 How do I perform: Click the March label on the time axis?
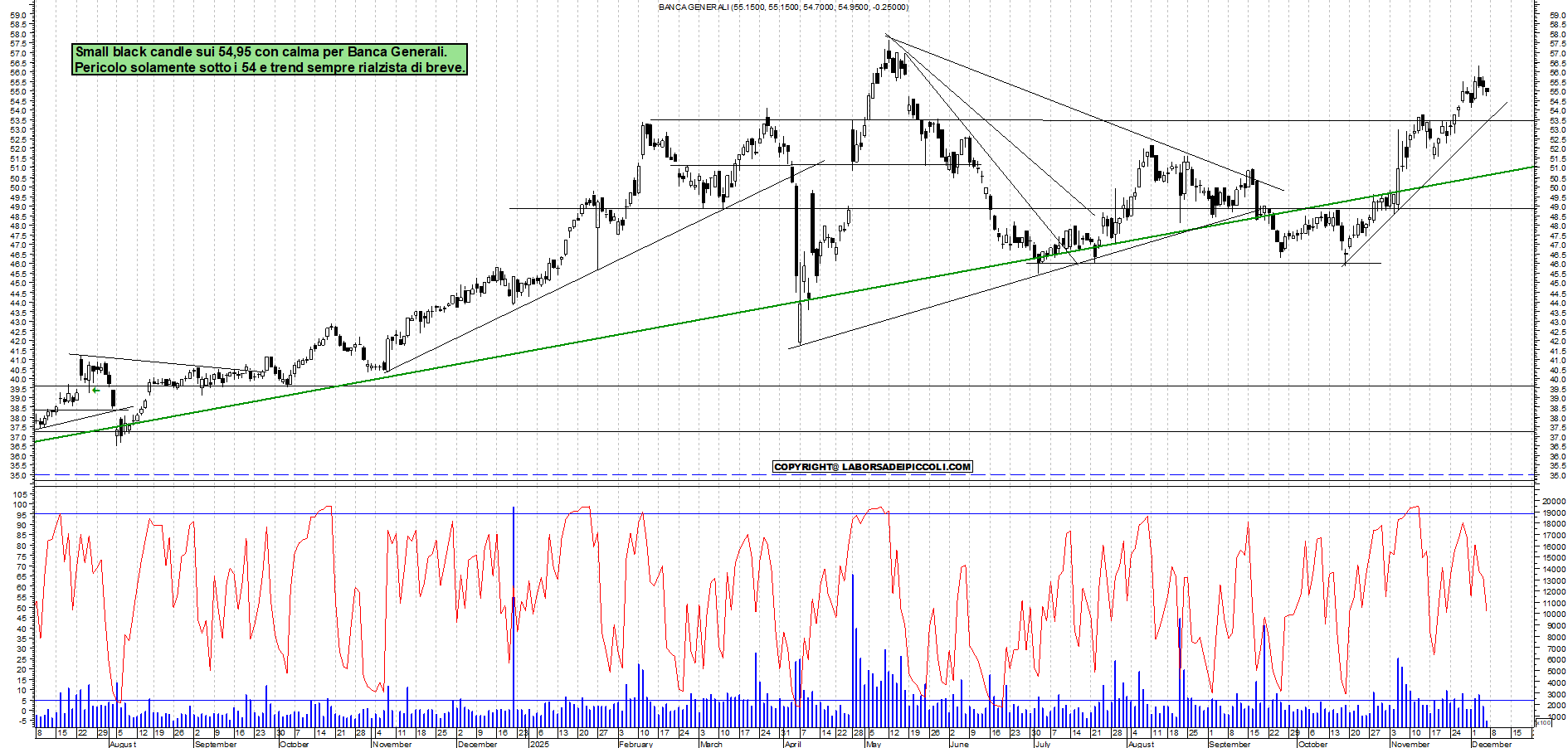click(711, 744)
